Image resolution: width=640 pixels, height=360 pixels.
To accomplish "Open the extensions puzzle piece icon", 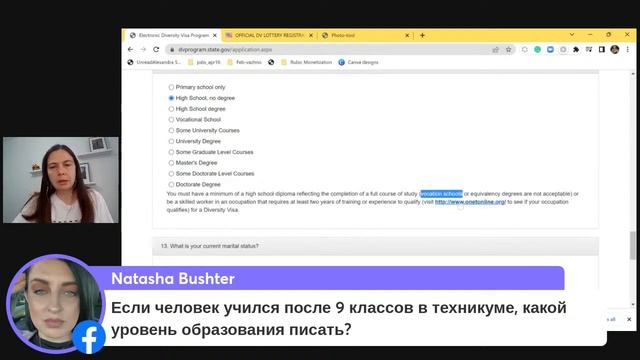I will point(576,50).
